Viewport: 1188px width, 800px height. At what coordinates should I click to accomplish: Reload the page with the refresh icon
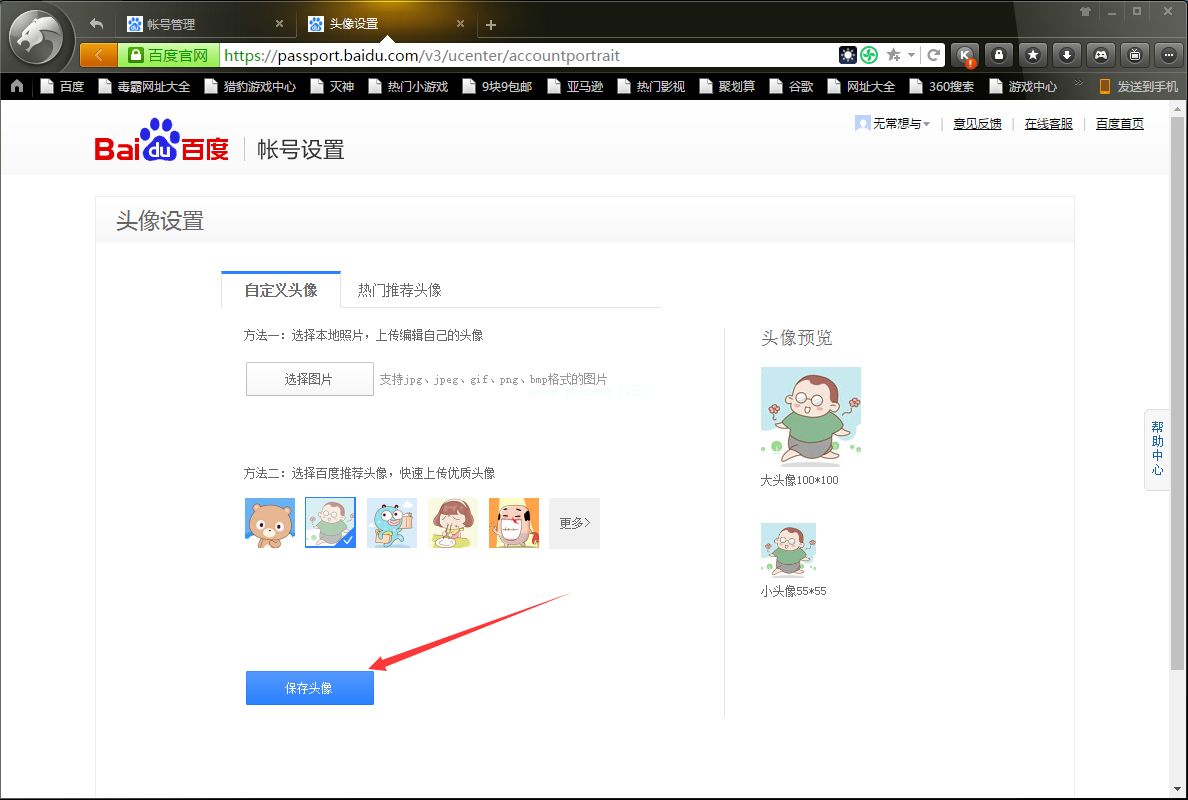coord(934,55)
